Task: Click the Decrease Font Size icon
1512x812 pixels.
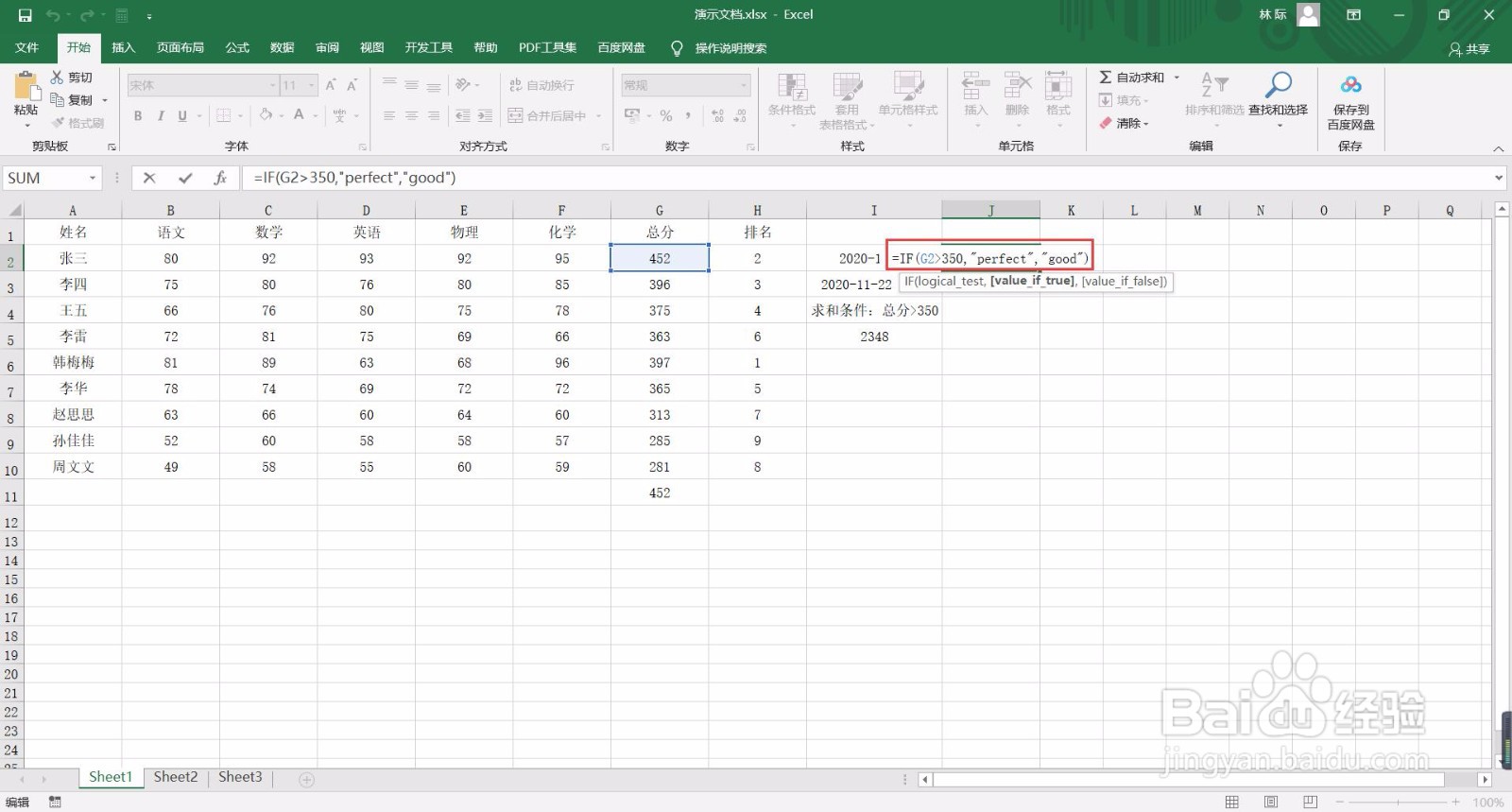Action: 352,85
